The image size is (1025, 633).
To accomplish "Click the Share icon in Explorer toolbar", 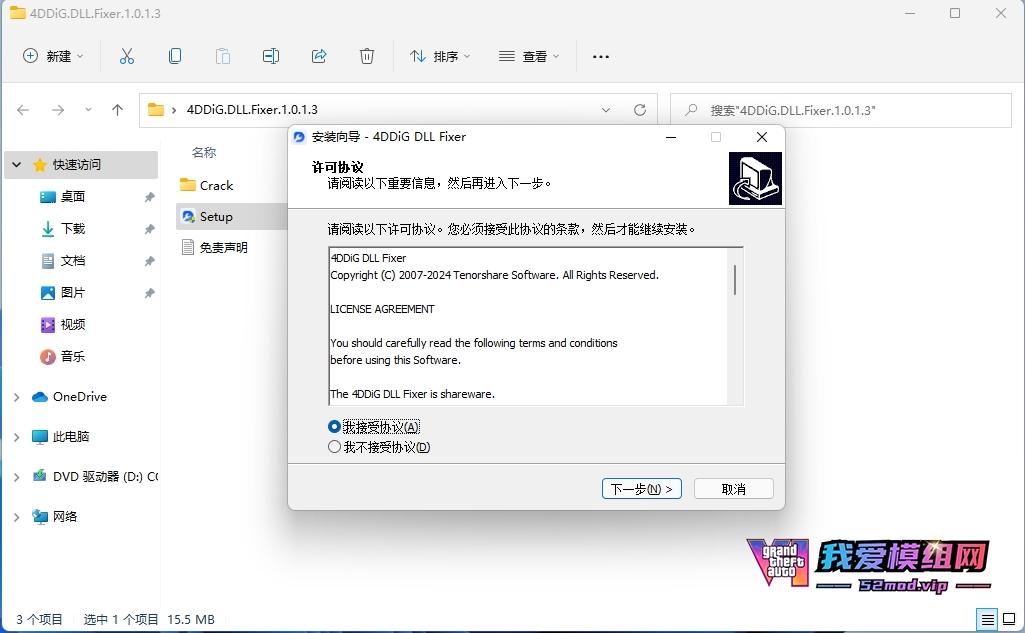I will click(x=319, y=56).
